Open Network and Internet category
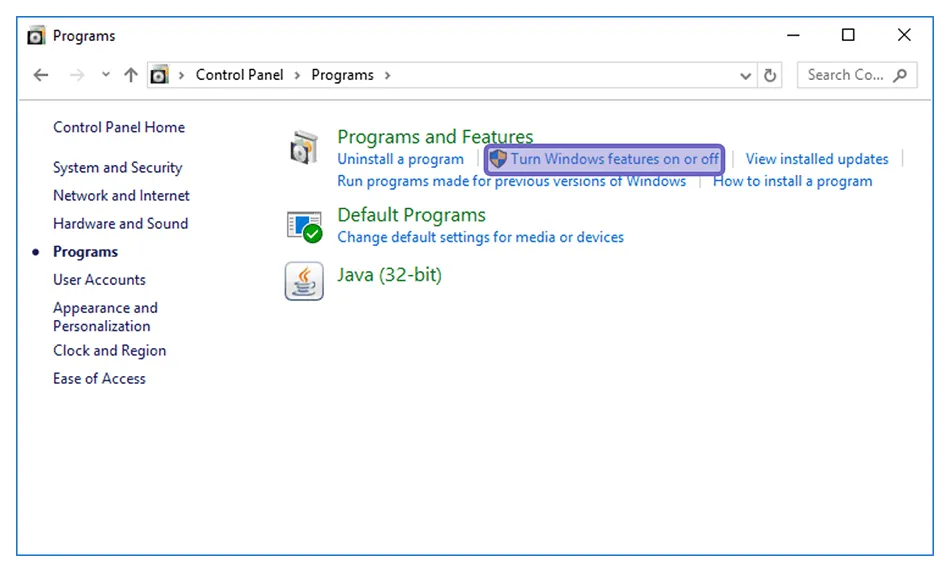The image size is (950, 572). pyautogui.click(x=121, y=196)
